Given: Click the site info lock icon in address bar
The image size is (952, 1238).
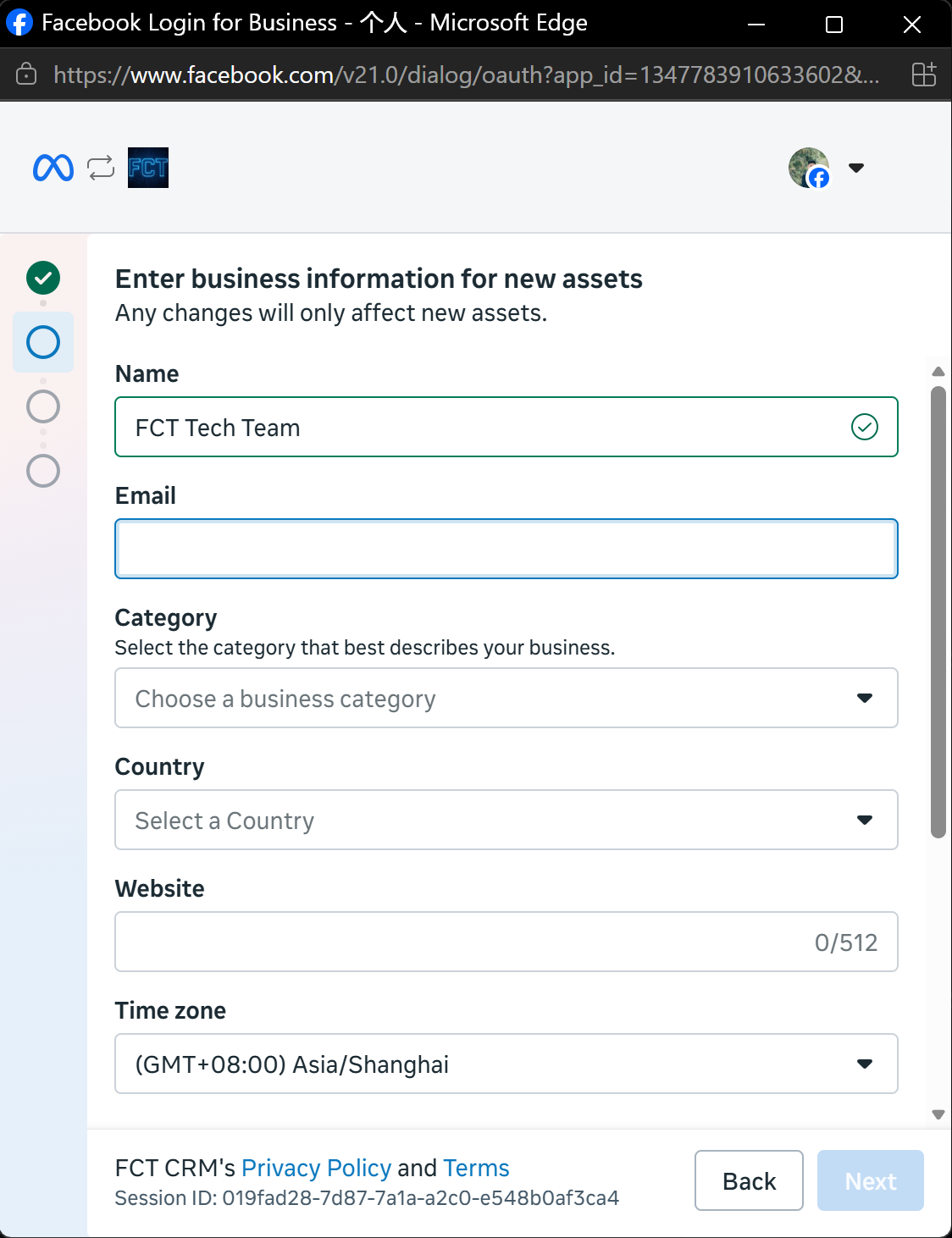Looking at the screenshot, I should point(26,75).
